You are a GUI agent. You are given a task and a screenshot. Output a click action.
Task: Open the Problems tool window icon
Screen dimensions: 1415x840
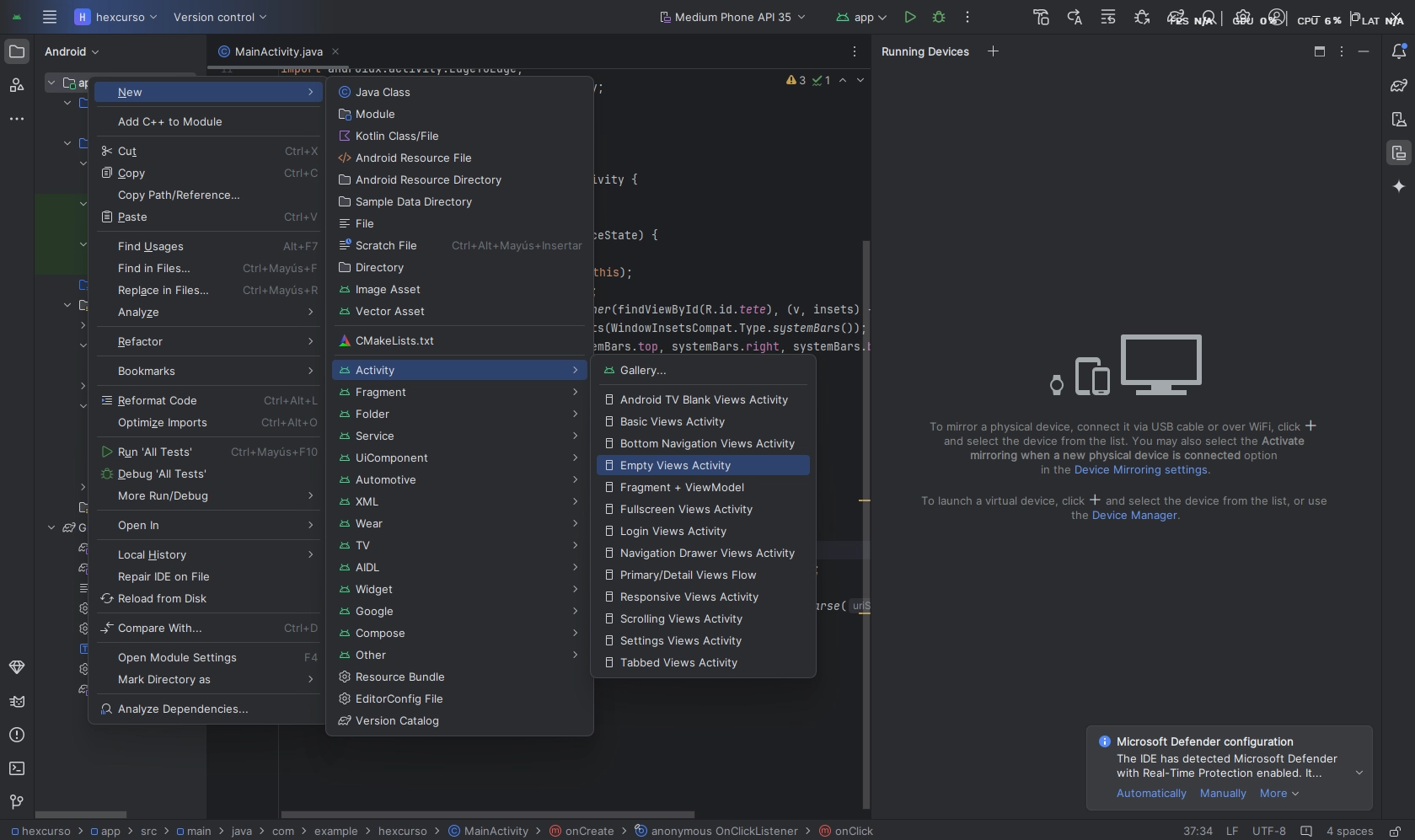[x=17, y=735]
